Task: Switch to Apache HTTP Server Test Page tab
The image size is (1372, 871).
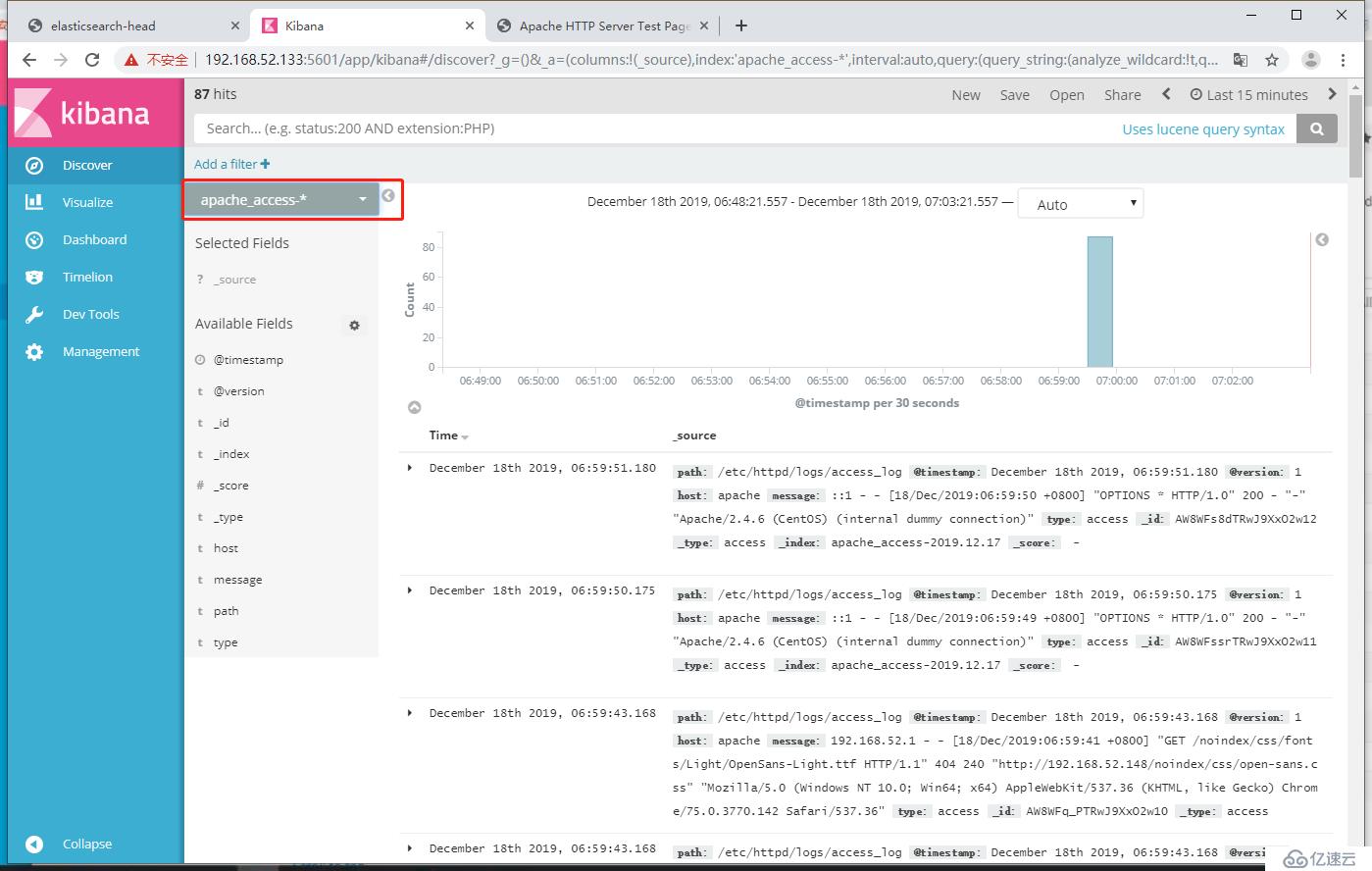Action: 604,26
